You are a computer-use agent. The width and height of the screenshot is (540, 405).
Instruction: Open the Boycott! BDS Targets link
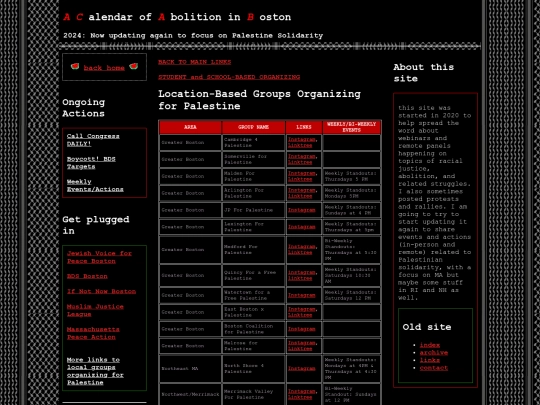tap(91, 163)
